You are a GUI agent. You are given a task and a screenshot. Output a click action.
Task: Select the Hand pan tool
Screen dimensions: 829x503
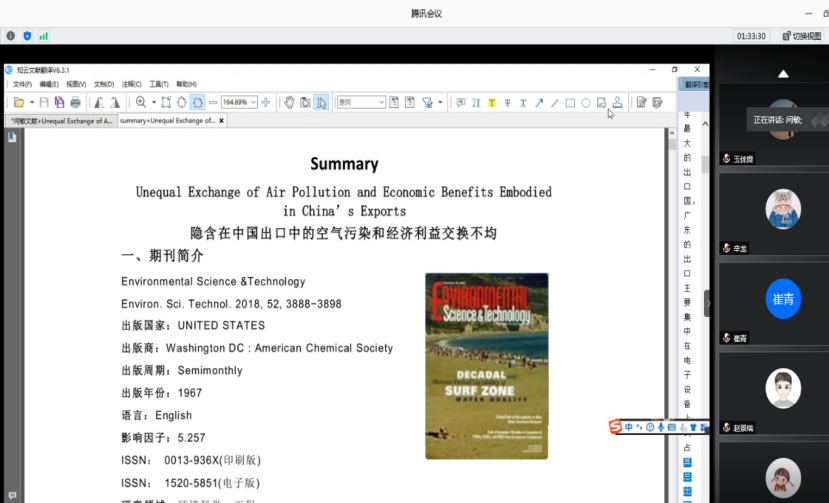point(289,102)
